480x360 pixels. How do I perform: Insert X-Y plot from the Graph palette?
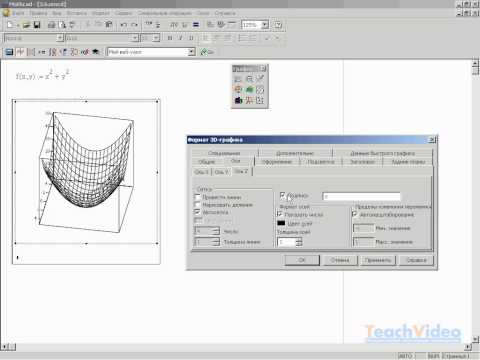238,79
